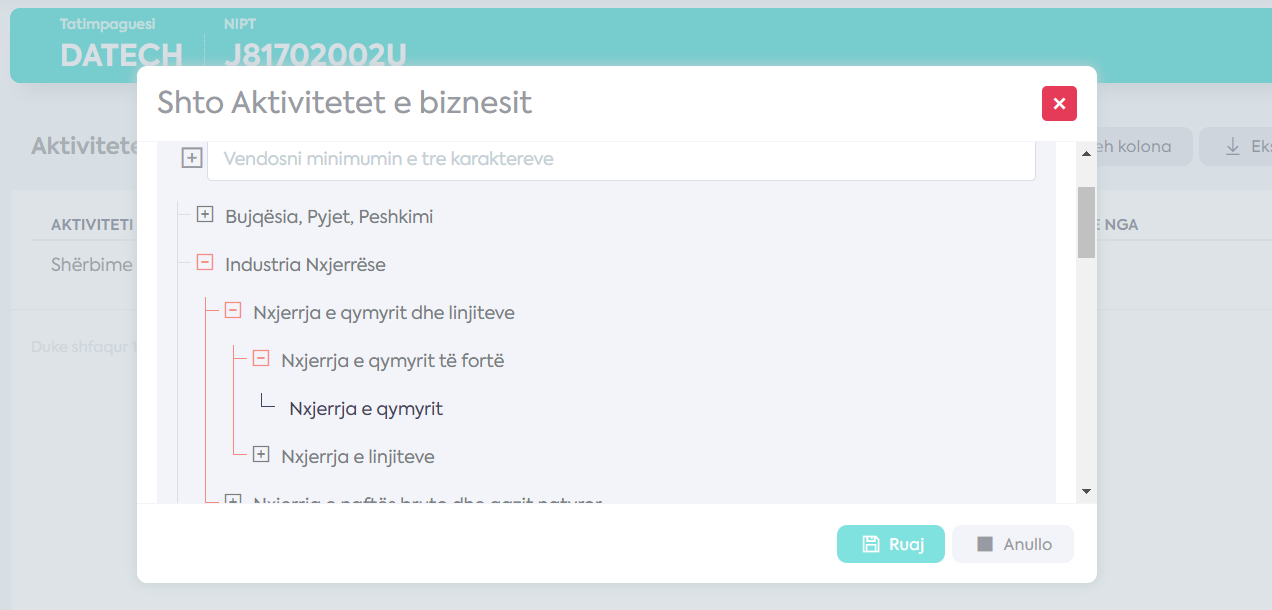This screenshot has height=610, width=1272.
Task: Click the Ruaj save button
Action: tap(891, 544)
